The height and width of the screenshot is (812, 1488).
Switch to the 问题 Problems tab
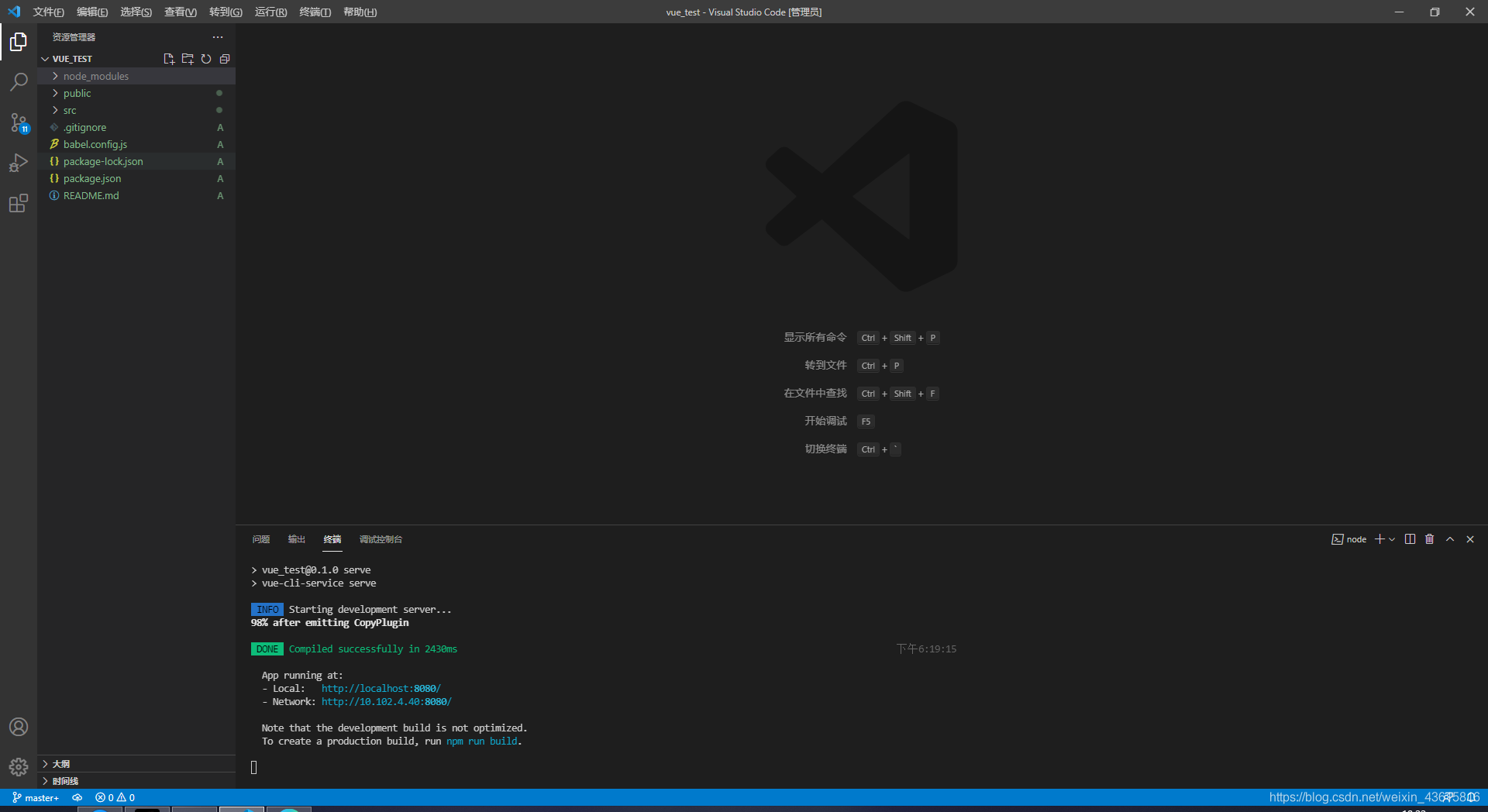[261, 539]
